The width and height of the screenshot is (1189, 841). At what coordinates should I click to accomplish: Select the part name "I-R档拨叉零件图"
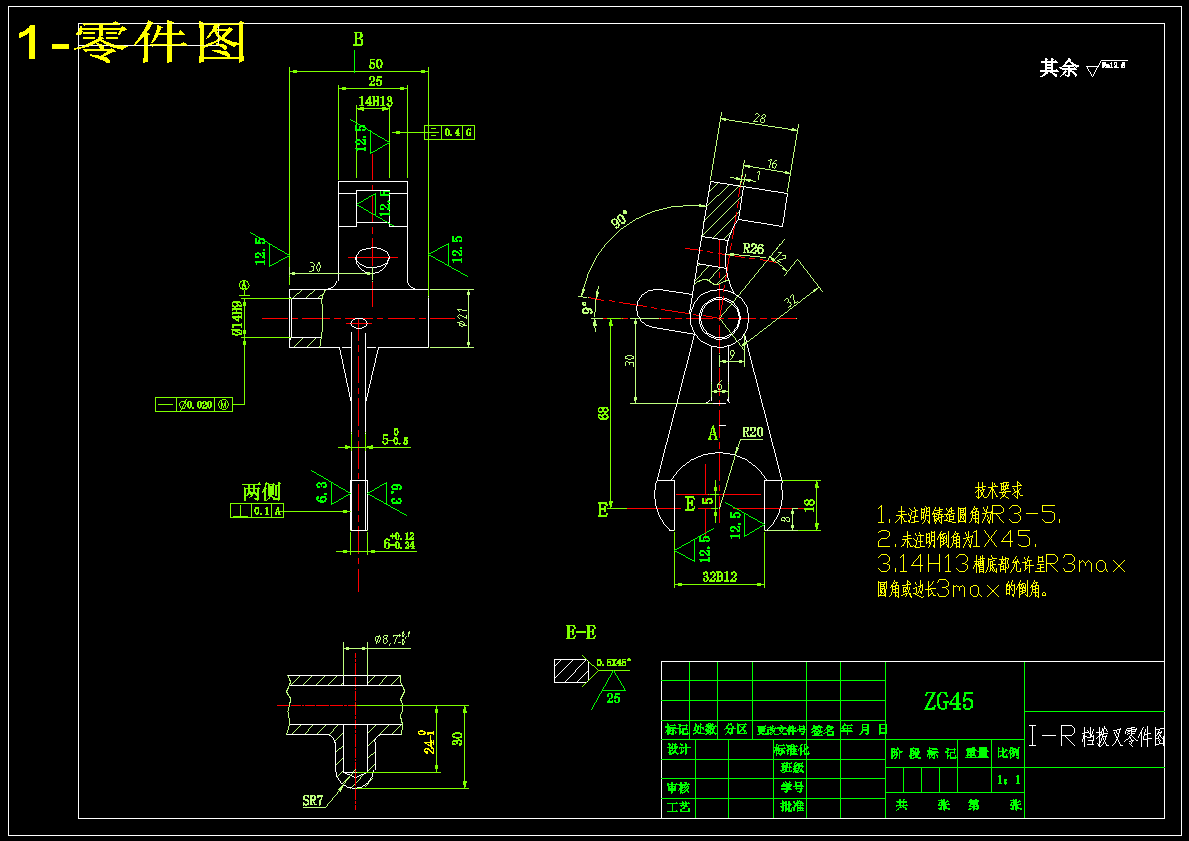coord(1096,736)
